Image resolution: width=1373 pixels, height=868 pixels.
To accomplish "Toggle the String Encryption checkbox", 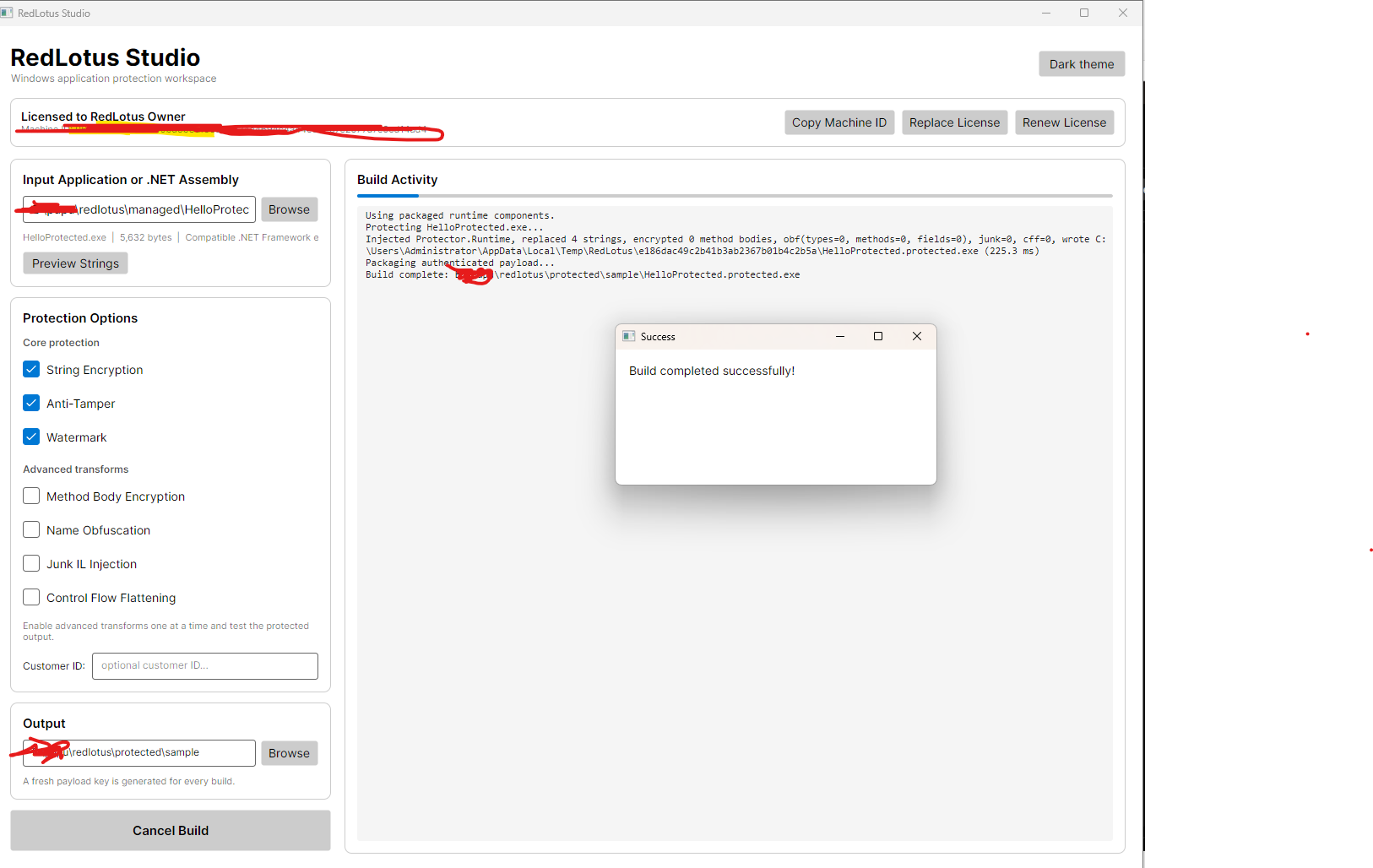I will pos(31,369).
